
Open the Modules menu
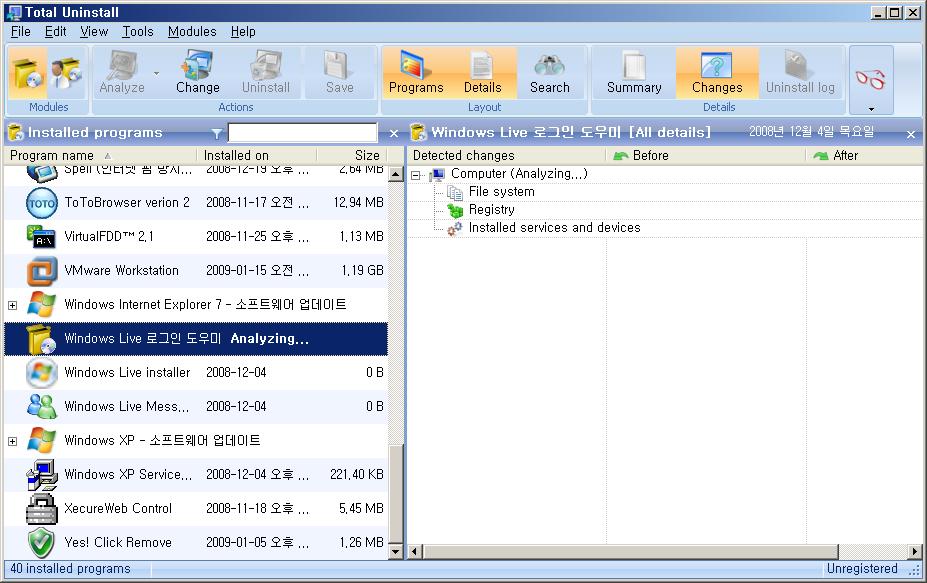(192, 31)
